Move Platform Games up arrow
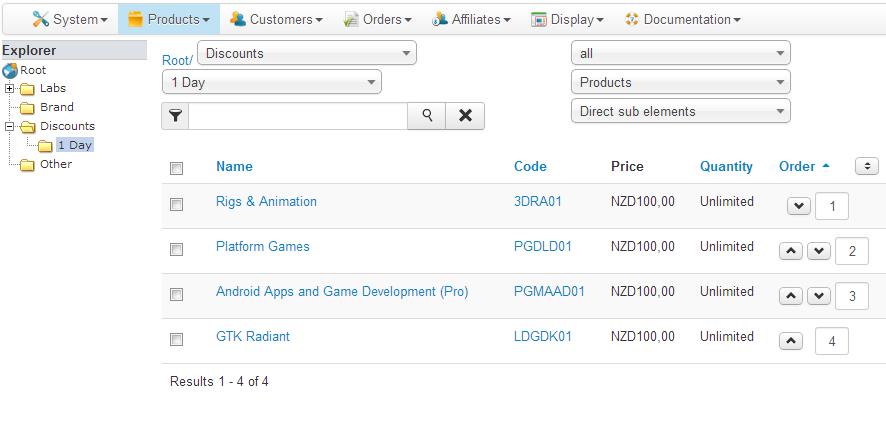This screenshot has height=439, width=886. [x=790, y=251]
